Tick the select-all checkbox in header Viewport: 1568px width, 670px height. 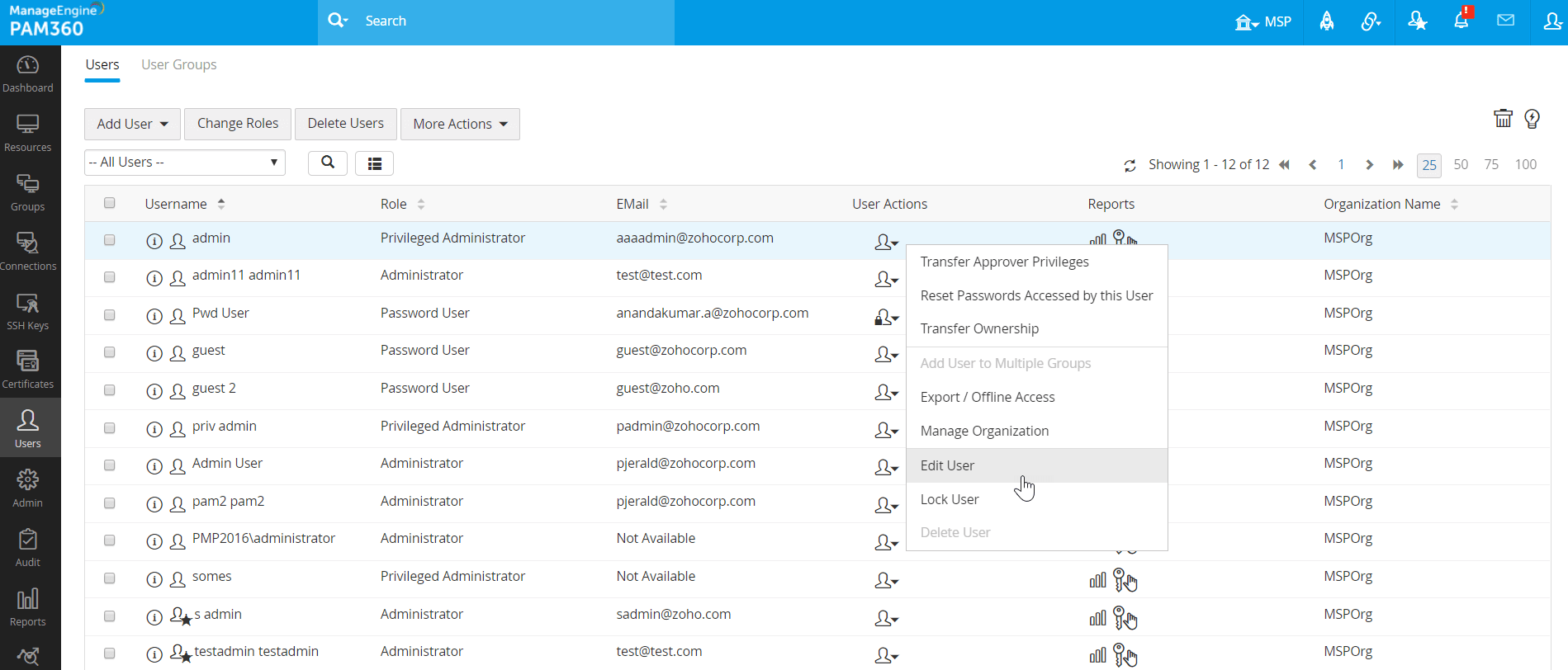pos(110,203)
